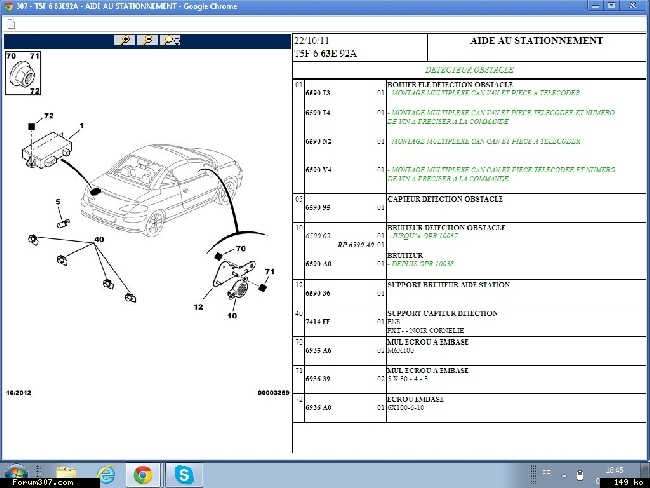
Task: Click the SUPPORT CAPTEUR DETECTION title
Action: [442, 313]
